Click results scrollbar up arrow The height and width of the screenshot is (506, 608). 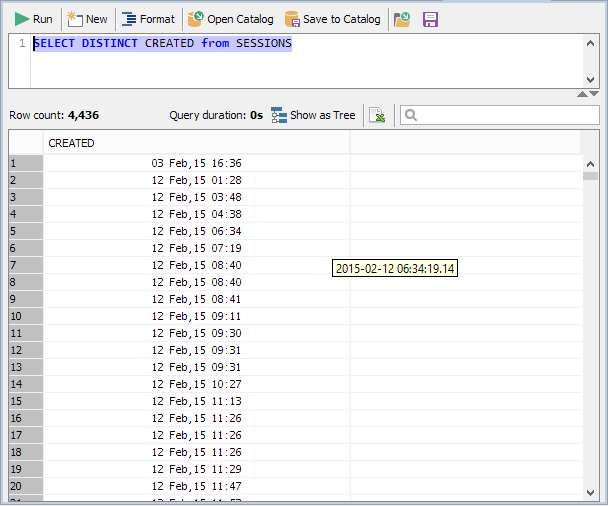click(591, 164)
